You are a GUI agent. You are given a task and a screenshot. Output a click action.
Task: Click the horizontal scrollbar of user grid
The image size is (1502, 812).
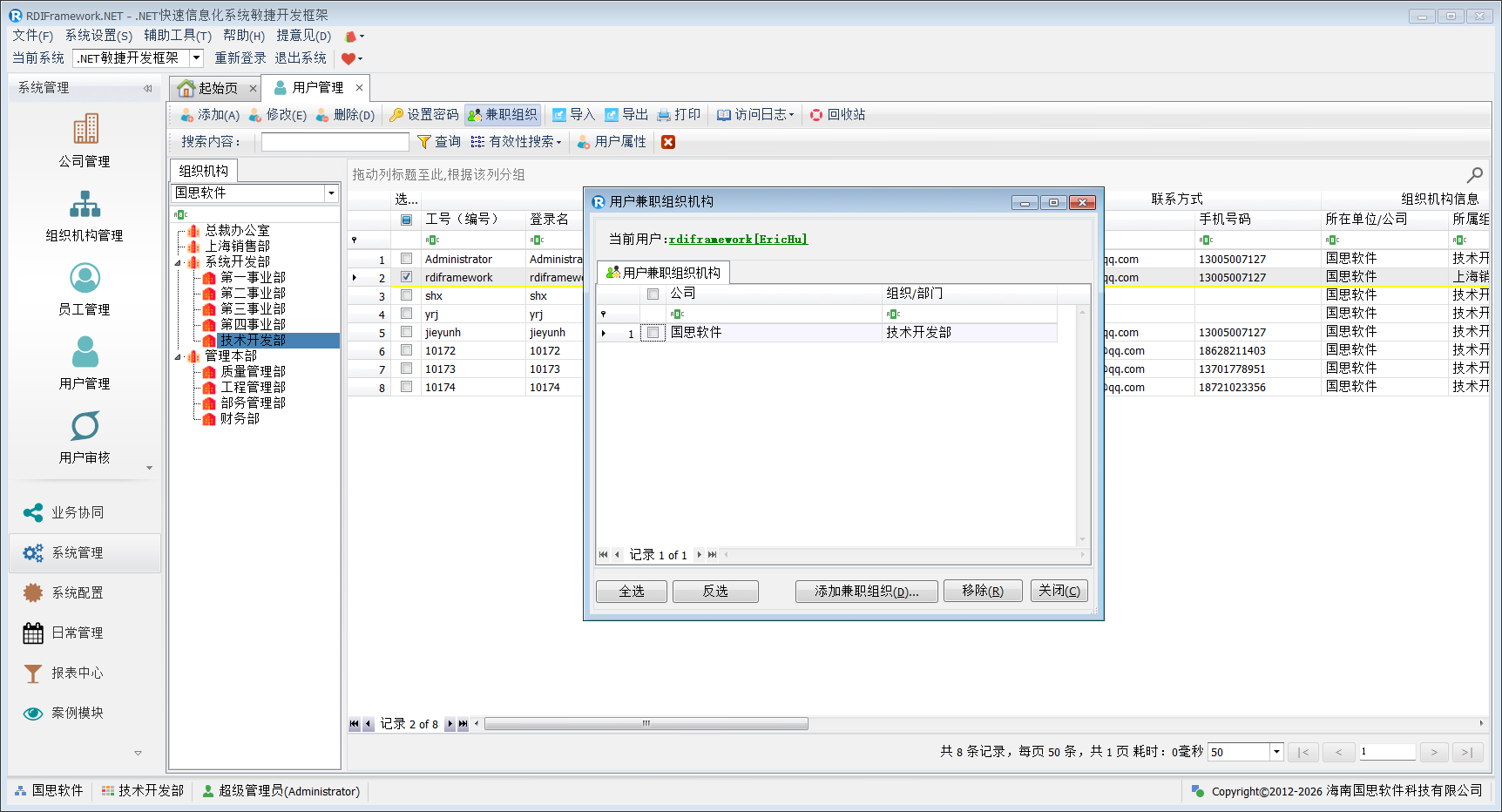[646, 724]
